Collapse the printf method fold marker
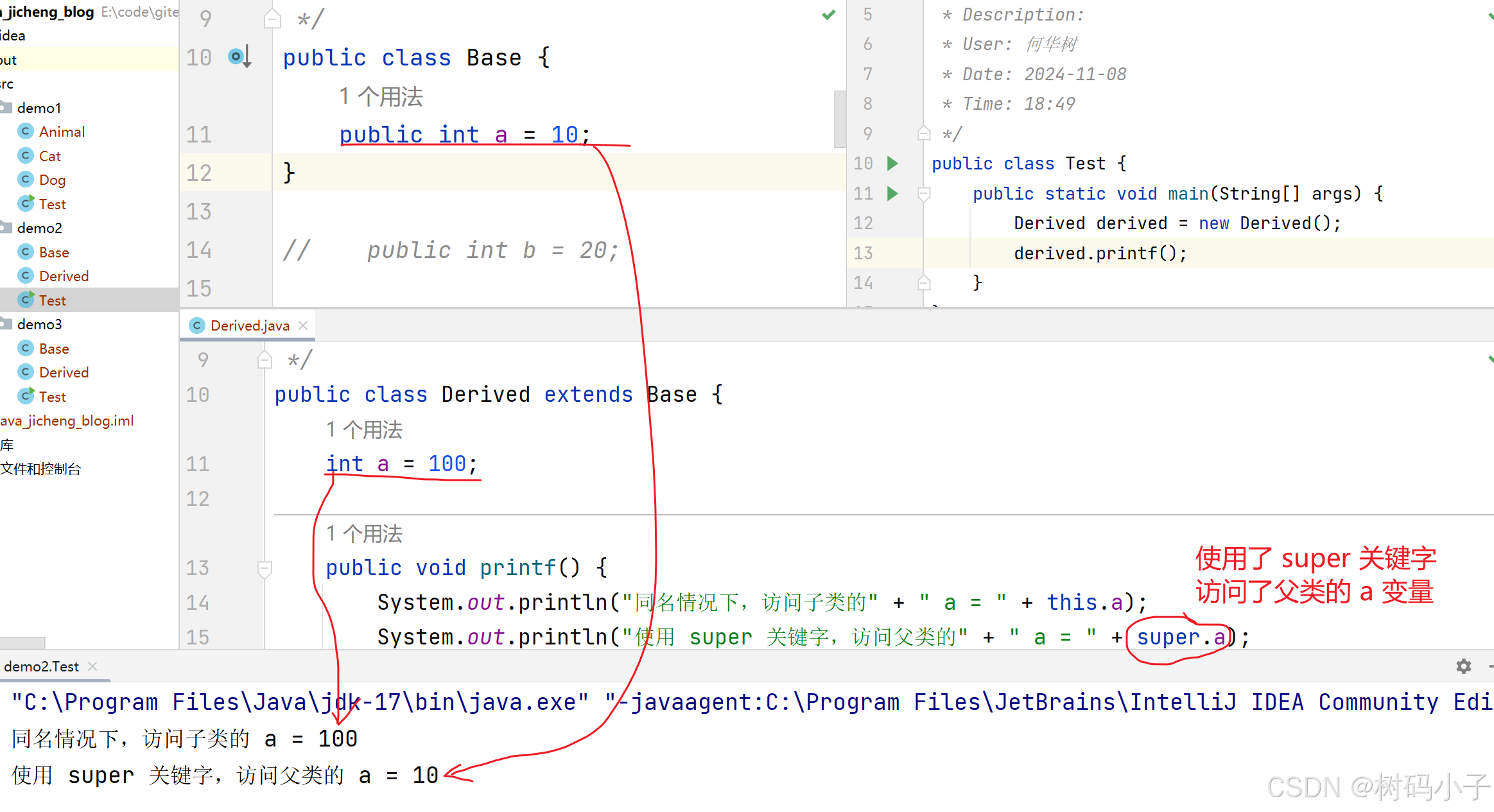Screen dimensions: 1494x812 coord(265,568)
